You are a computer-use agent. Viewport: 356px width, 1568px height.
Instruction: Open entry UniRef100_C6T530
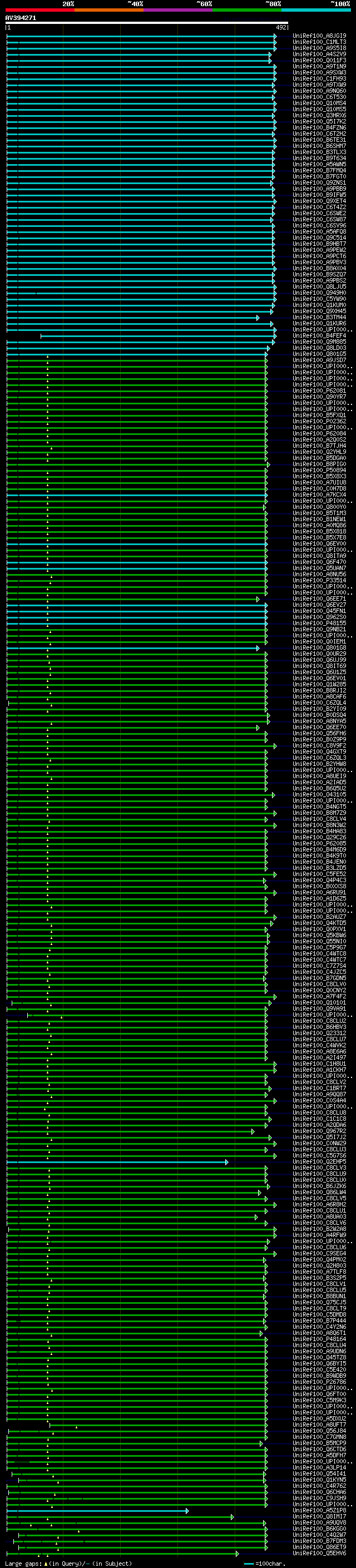pyautogui.click(x=319, y=97)
